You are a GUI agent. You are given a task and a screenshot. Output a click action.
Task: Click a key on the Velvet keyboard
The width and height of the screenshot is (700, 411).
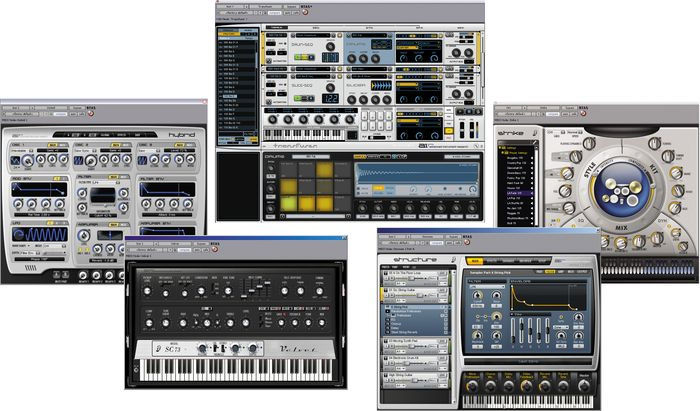(237, 369)
